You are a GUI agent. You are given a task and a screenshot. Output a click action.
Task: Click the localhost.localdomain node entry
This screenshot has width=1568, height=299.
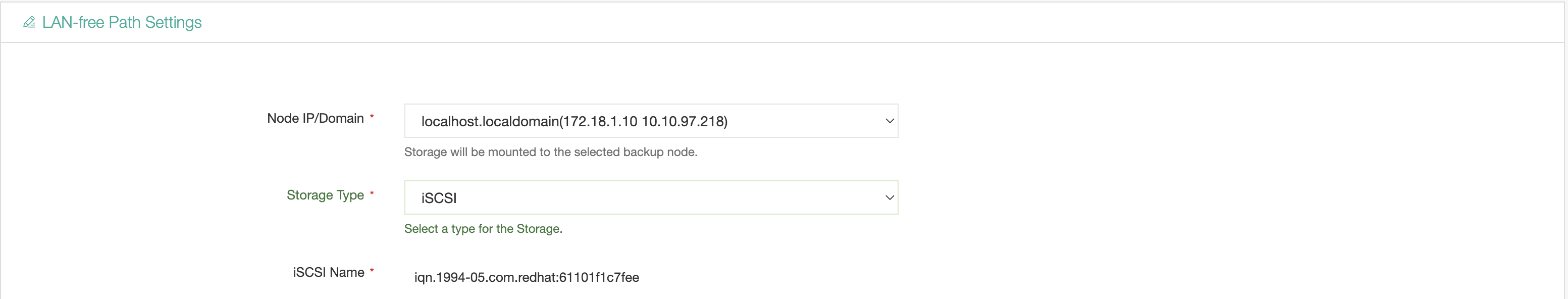point(574,121)
